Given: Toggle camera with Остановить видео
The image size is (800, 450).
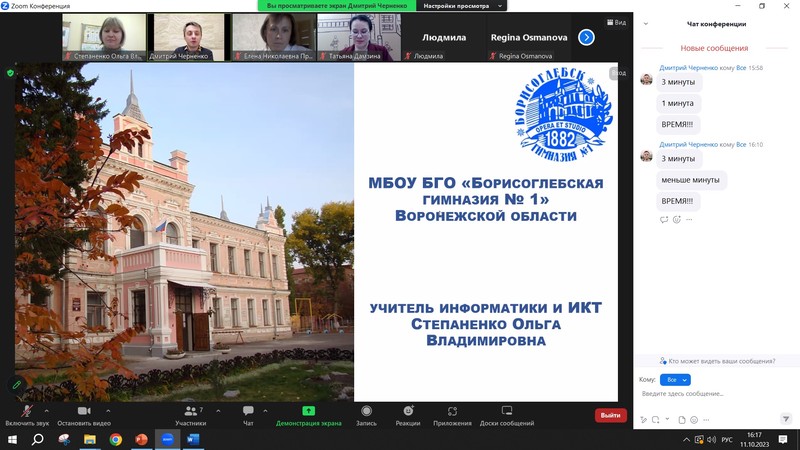Looking at the screenshot, I should point(83,415).
